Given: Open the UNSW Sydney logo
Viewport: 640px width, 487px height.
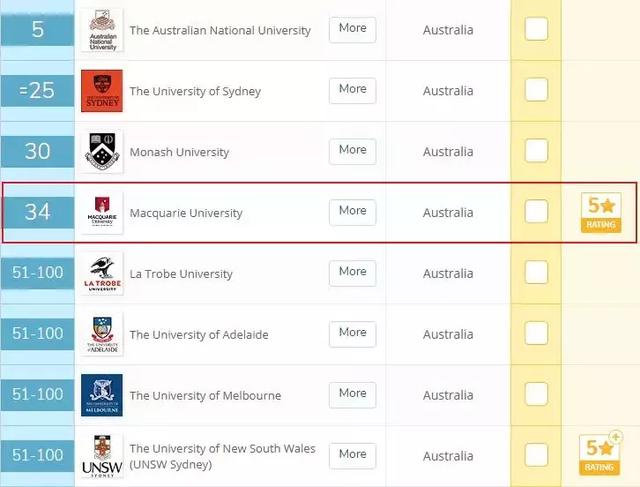Looking at the screenshot, I should [102, 456].
